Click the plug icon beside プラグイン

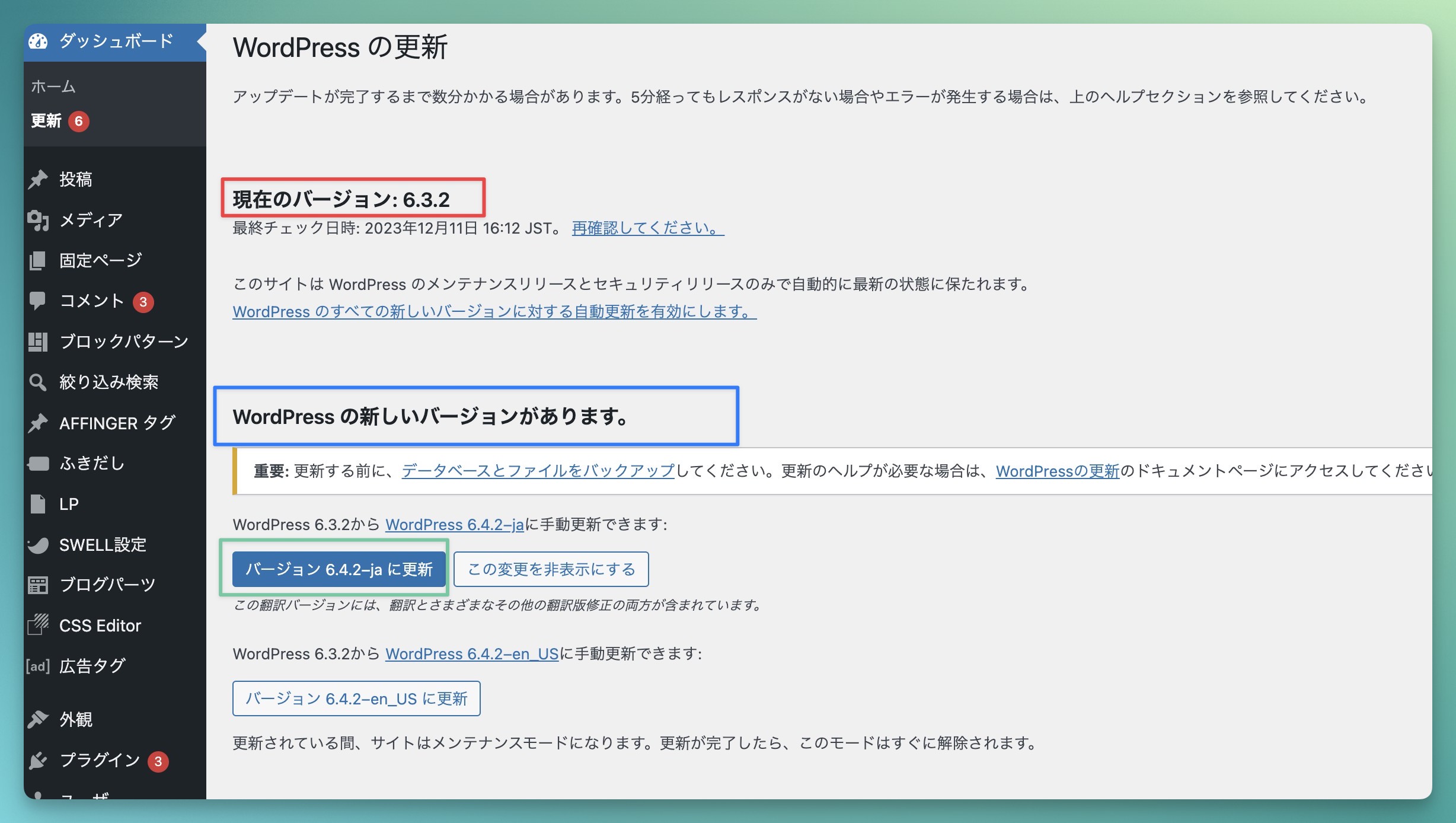(x=38, y=760)
